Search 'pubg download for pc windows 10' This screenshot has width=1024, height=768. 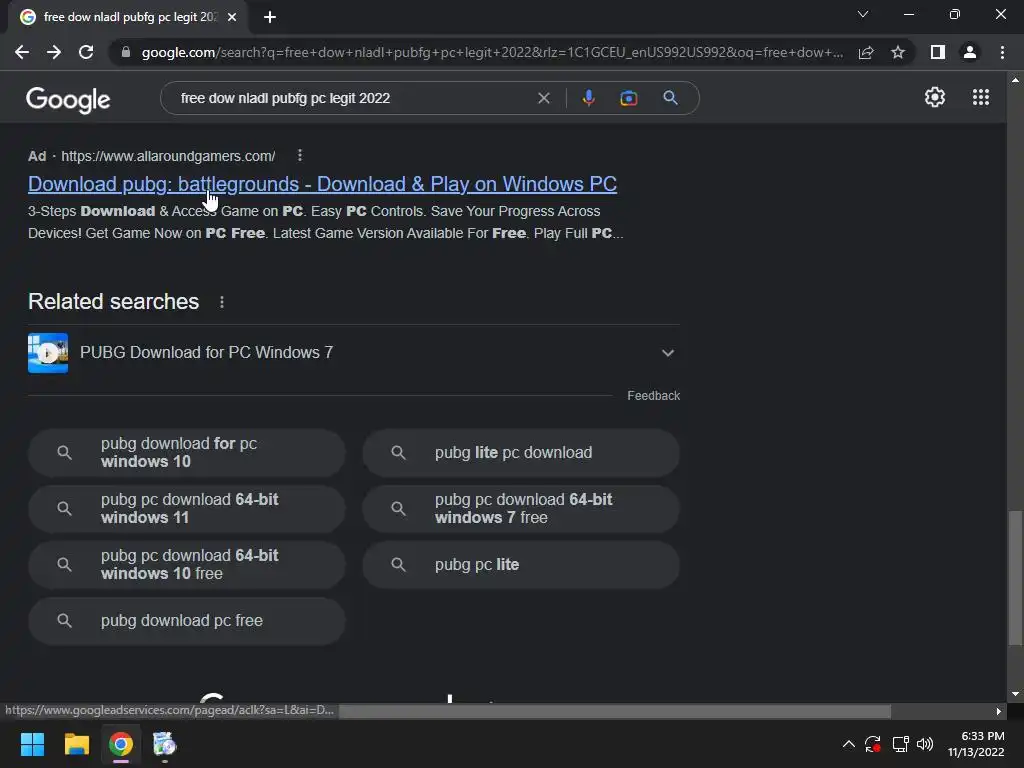pos(187,453)
